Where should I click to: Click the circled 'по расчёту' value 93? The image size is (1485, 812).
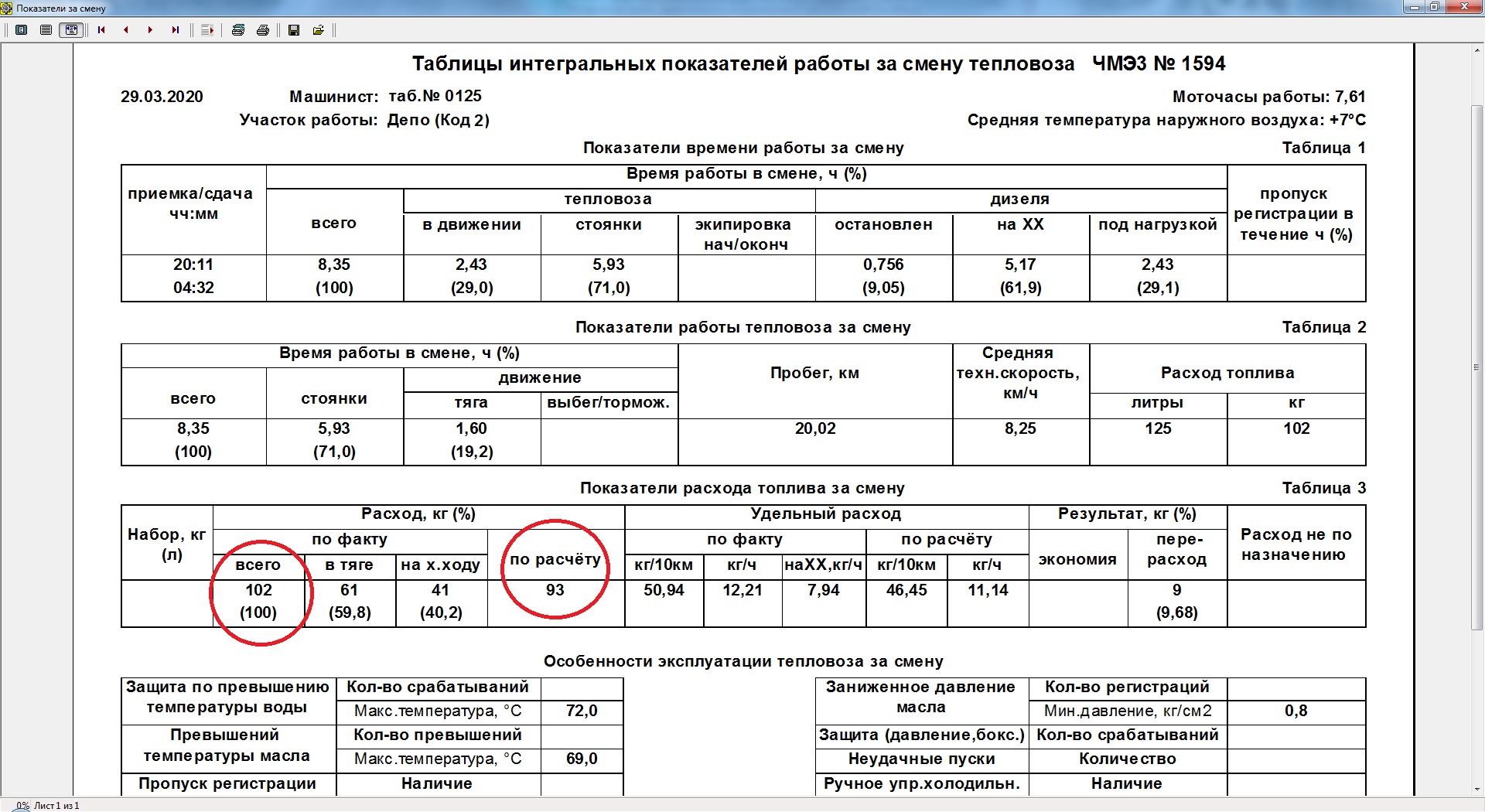point(555,590)
